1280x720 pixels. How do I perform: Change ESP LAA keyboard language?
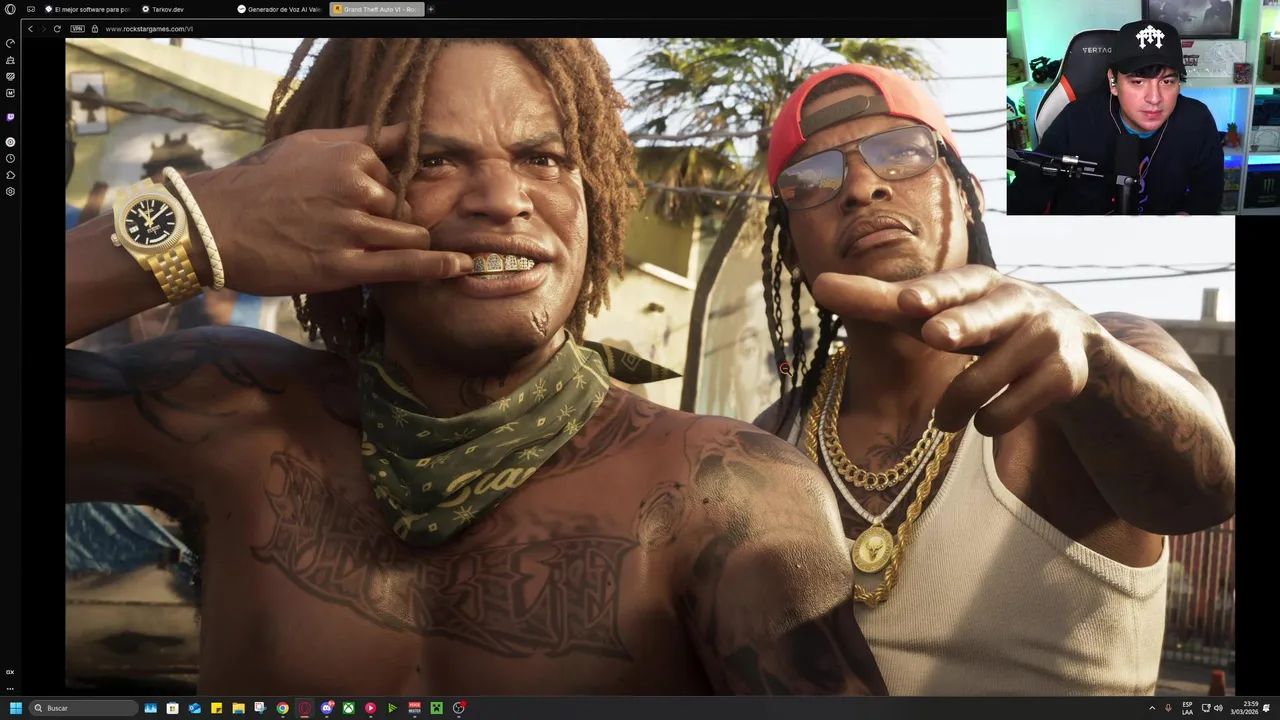(1187, 708)
